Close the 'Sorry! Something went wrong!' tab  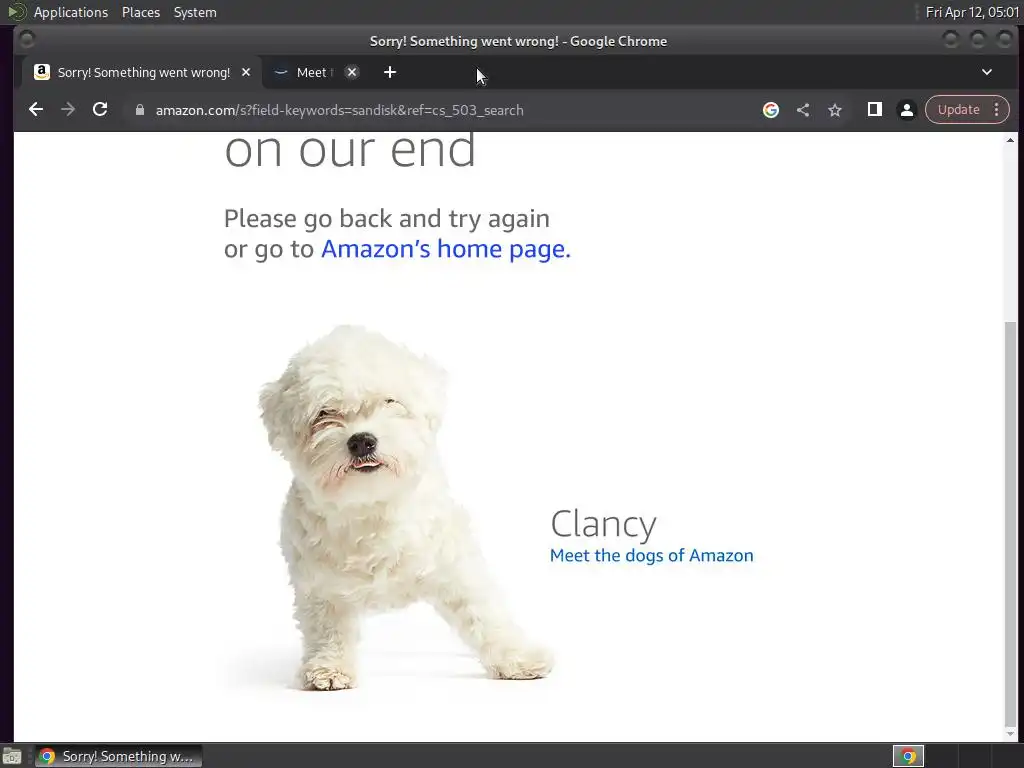(x=246, y=72)
